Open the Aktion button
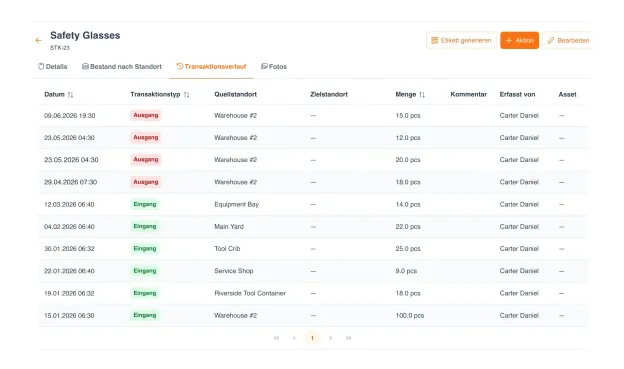 tap(519, 40)
